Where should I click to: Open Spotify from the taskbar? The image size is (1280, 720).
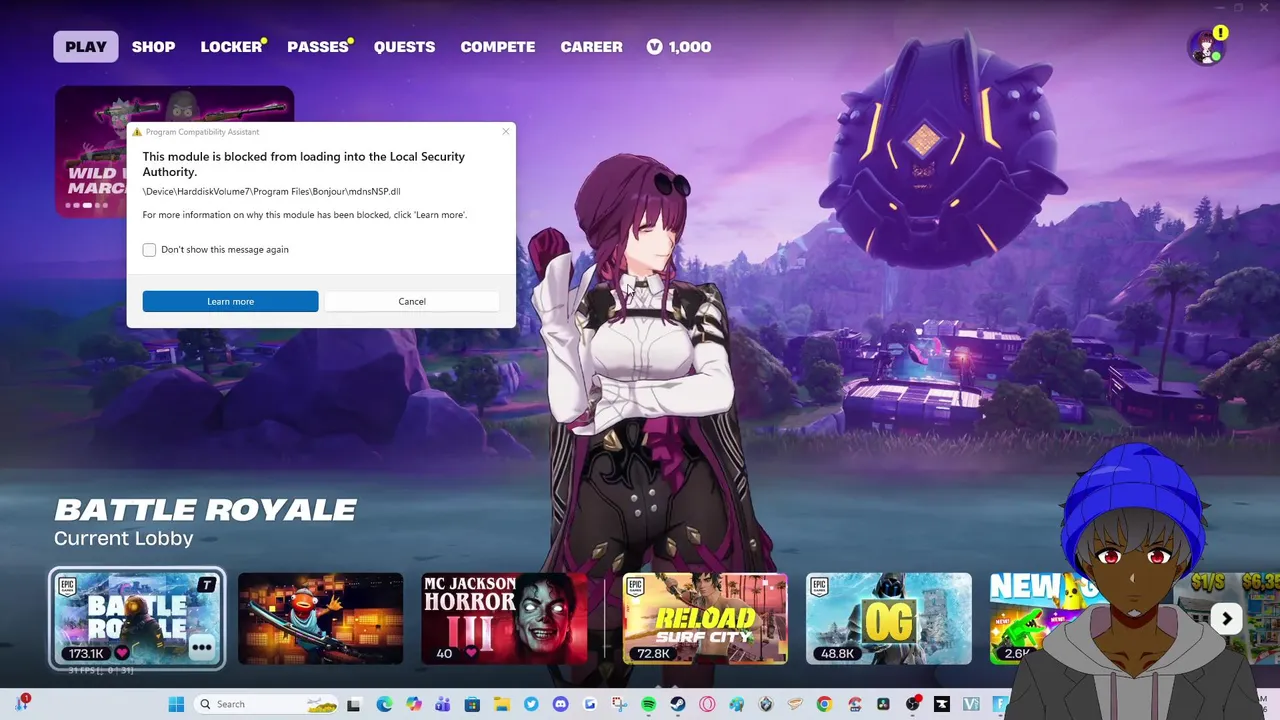click(x=648, y=704)
